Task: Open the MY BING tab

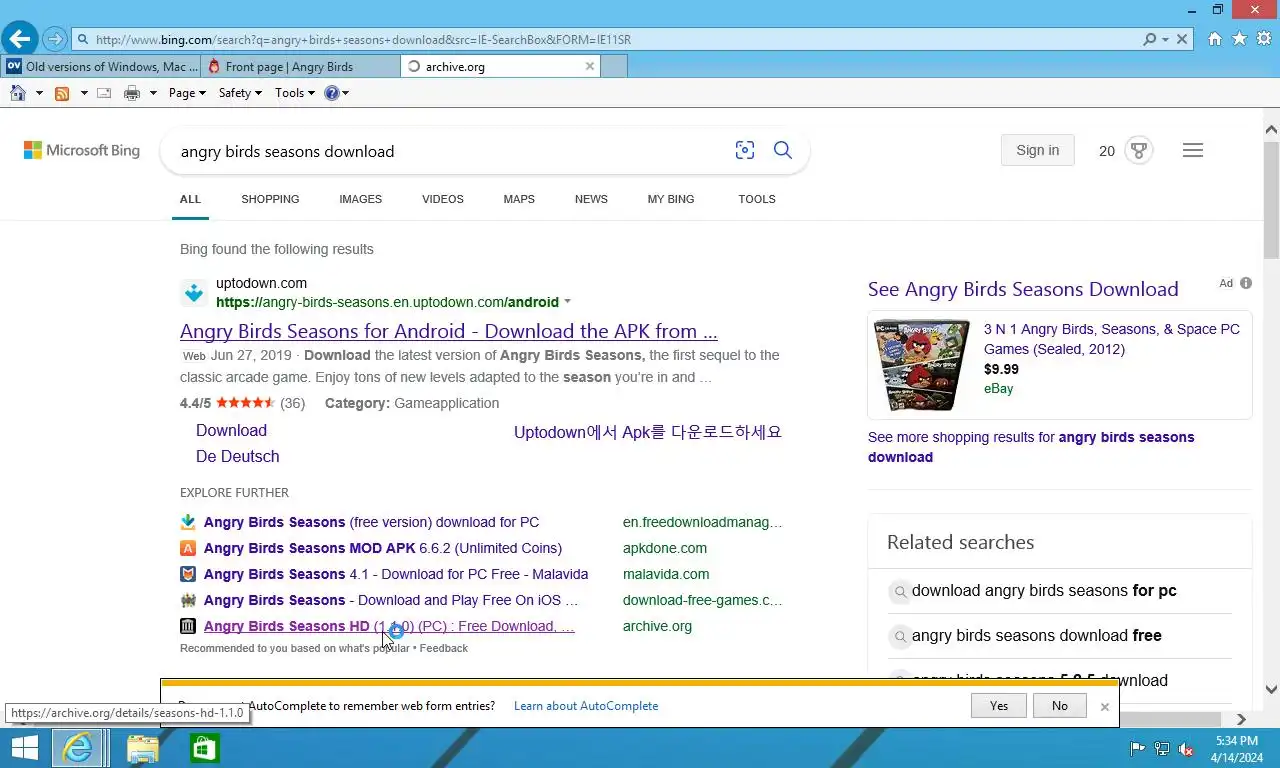Action: (x=670, y=199)
